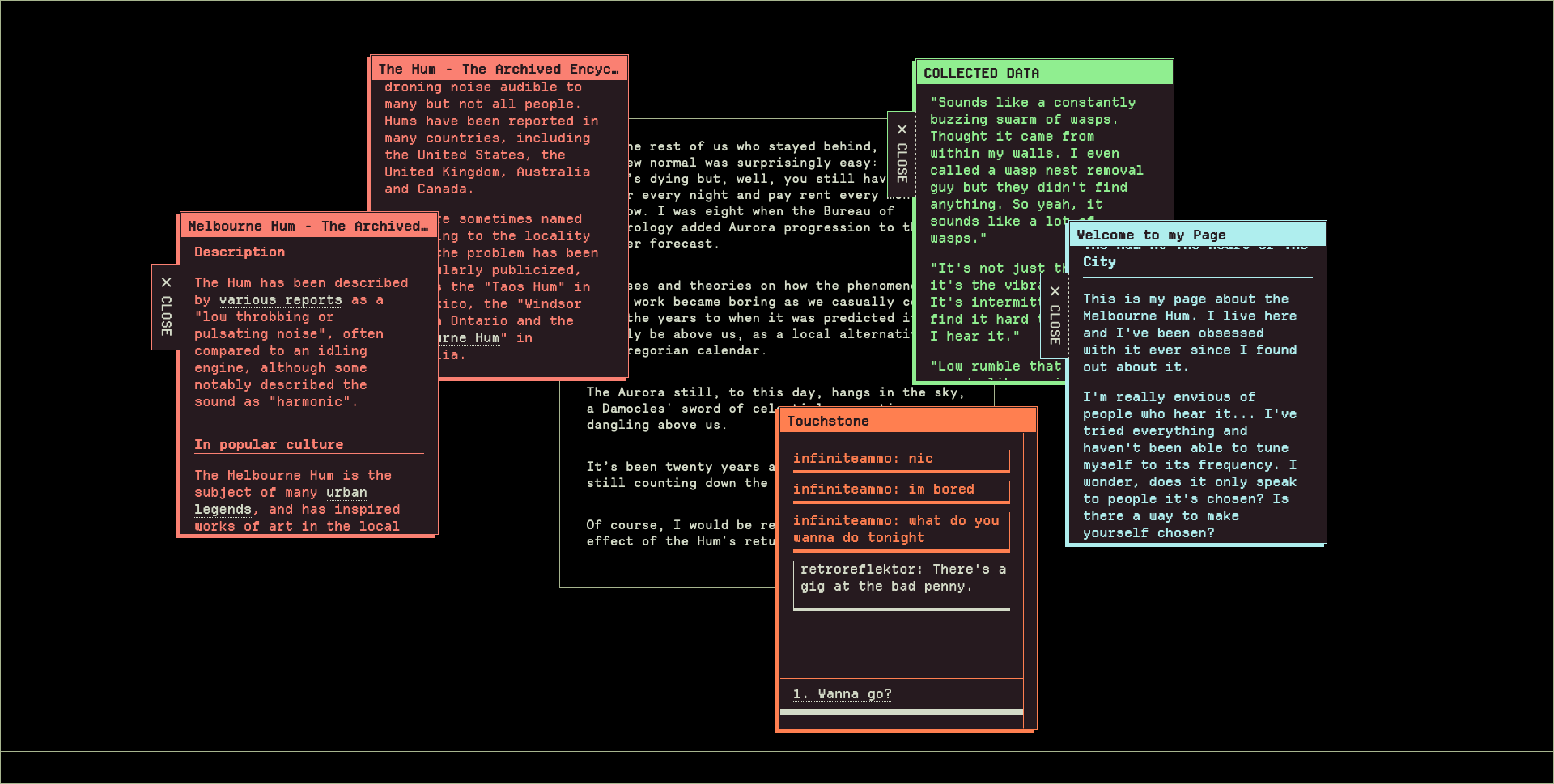
Task: Click the 'In popular culture' heading
Action: pos(269,445)
